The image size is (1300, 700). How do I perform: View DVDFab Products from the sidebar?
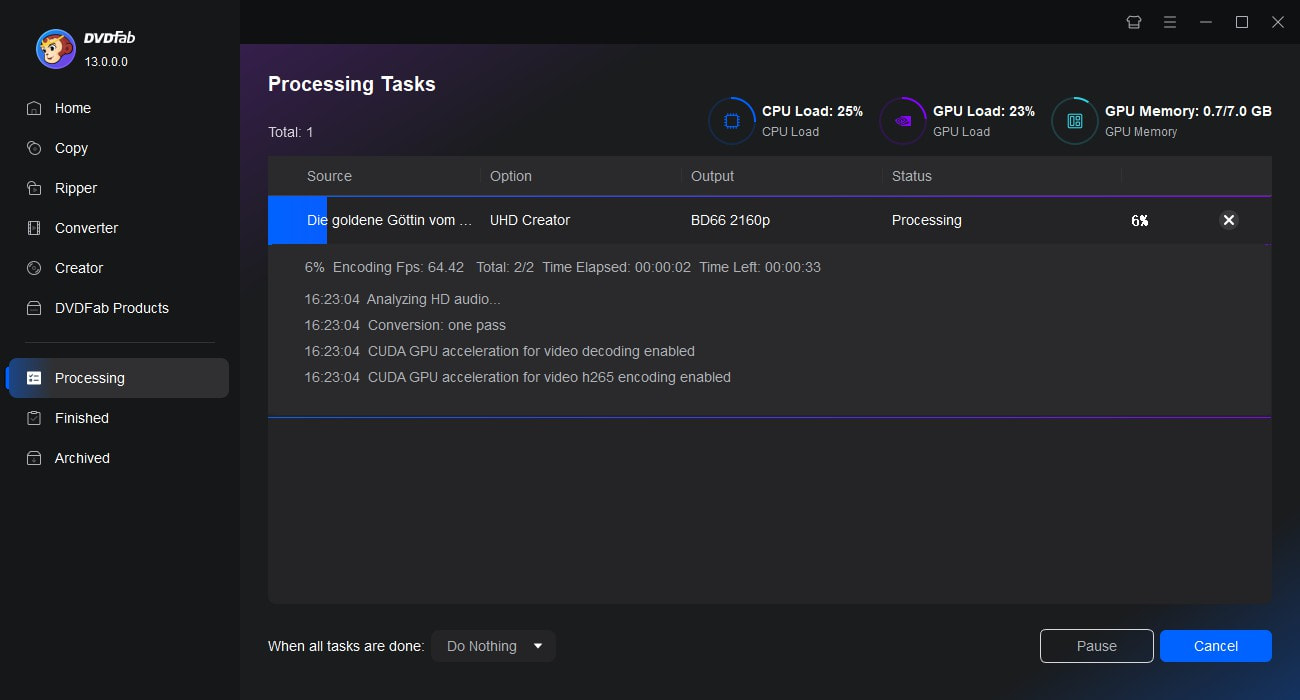[x=110, y=308]
